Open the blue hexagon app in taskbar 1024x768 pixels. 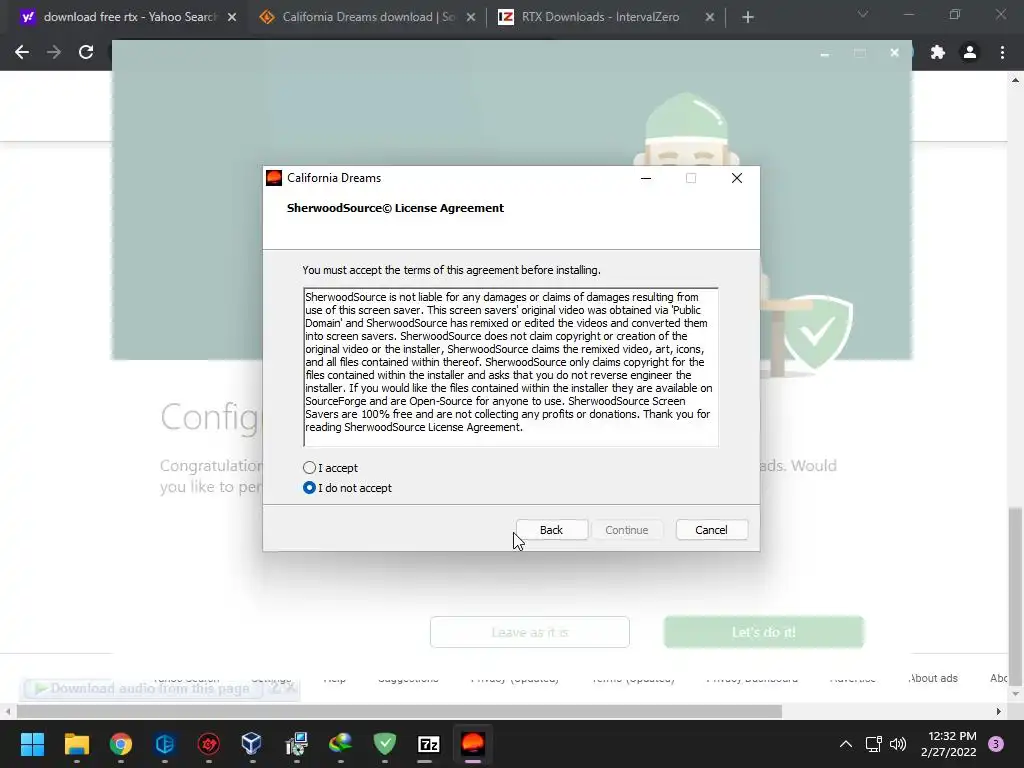click(x=165, y=744)
